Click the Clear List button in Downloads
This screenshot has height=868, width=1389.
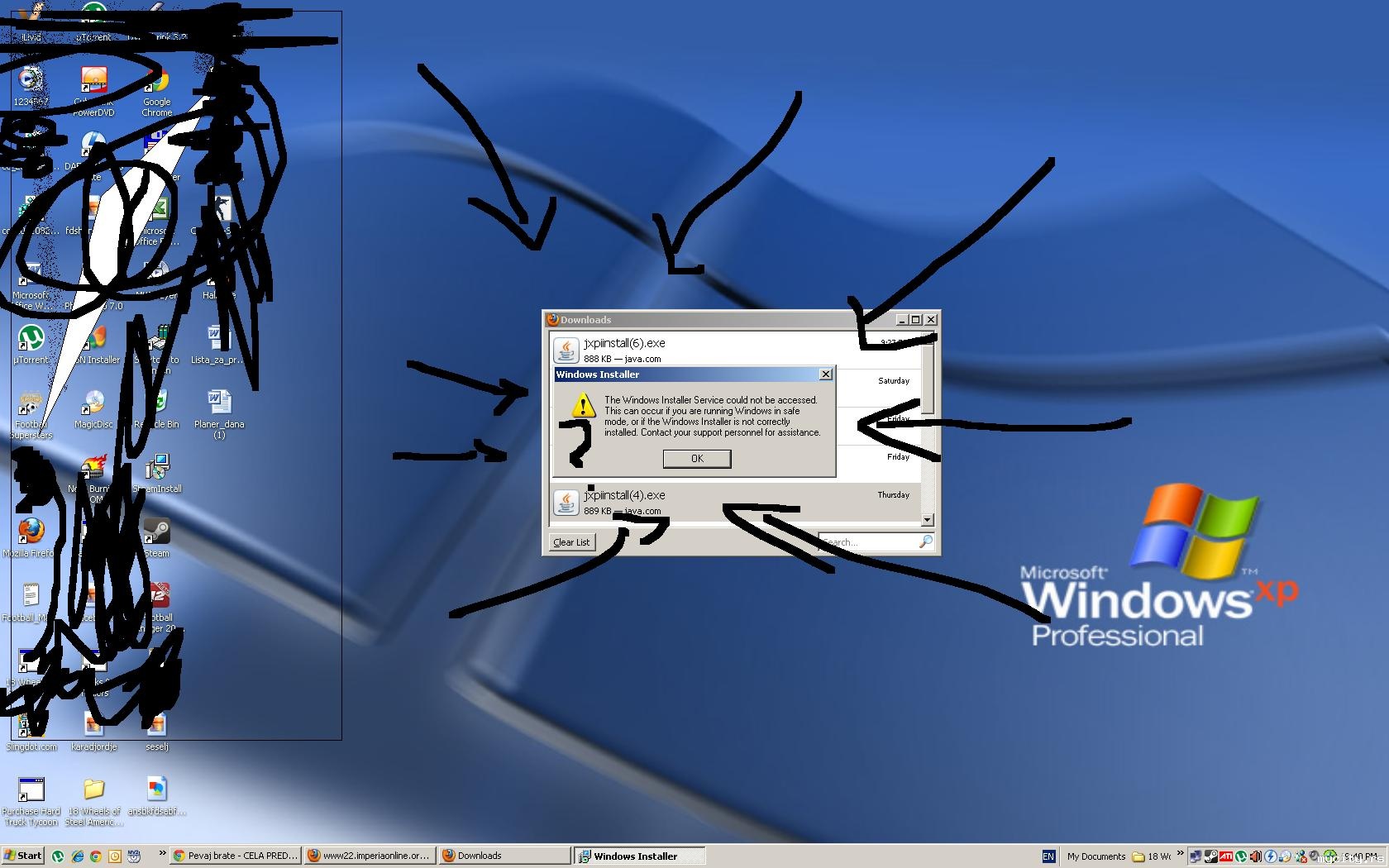coord(571,542)
